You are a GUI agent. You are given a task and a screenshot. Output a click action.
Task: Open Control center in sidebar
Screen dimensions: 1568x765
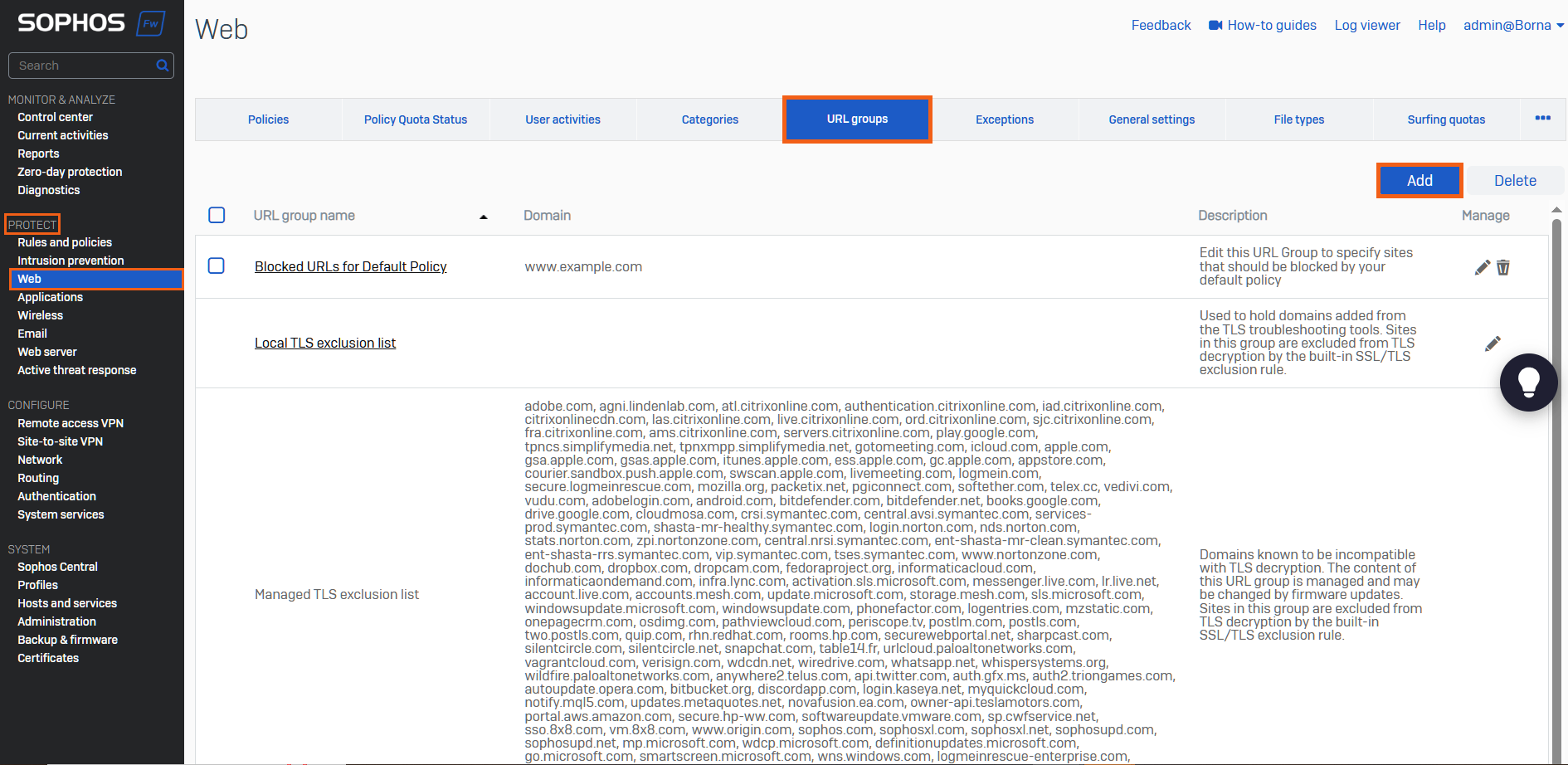(55, 117)
